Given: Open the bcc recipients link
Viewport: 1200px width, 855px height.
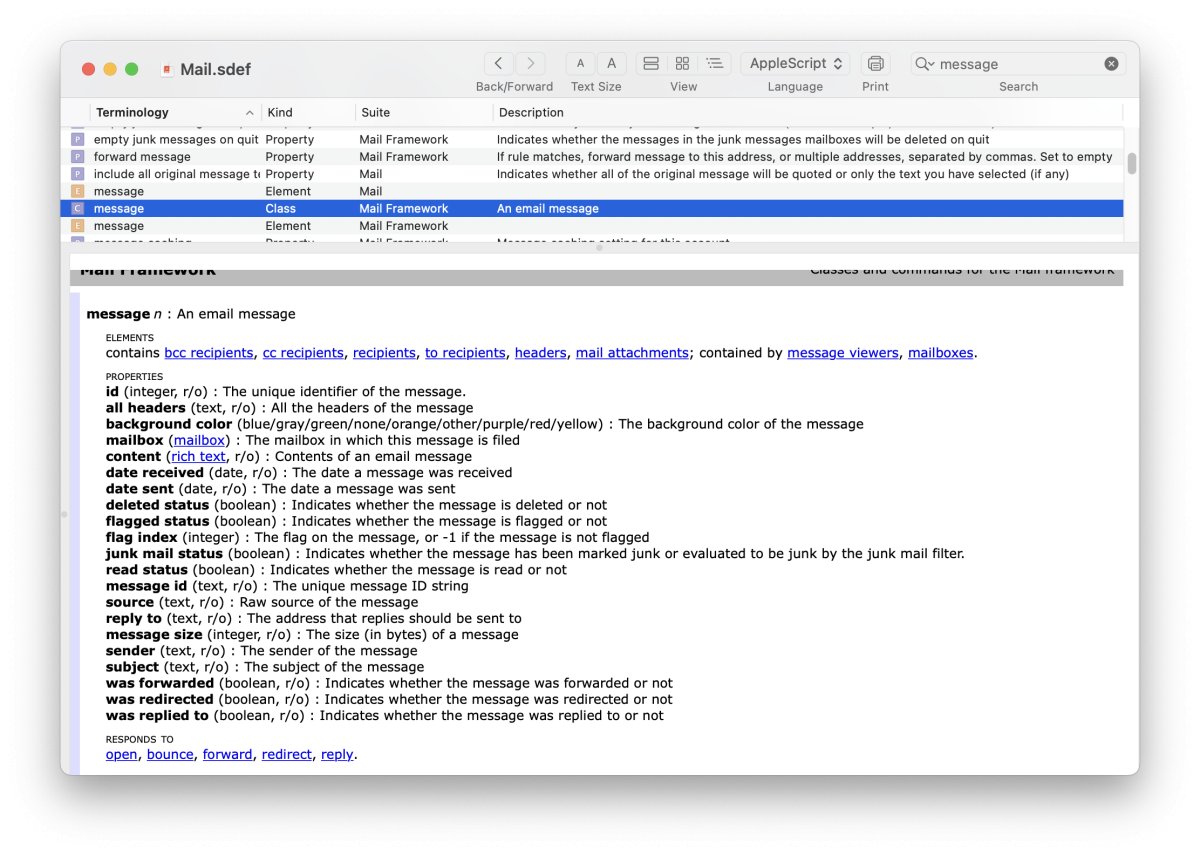Looking at the screenshot, I should tap(208, 353).
